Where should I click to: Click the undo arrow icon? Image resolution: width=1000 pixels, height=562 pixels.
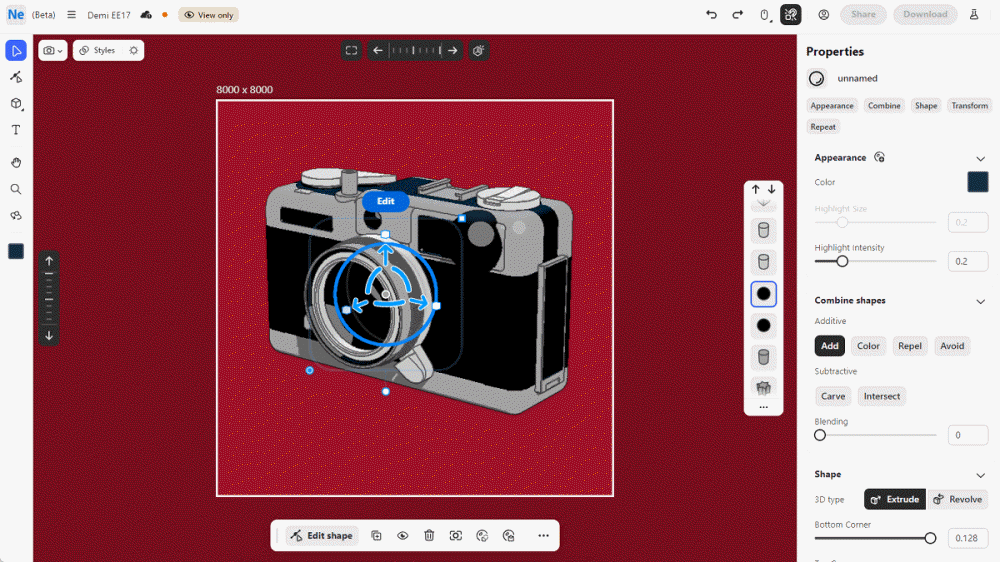pos(711,15)
